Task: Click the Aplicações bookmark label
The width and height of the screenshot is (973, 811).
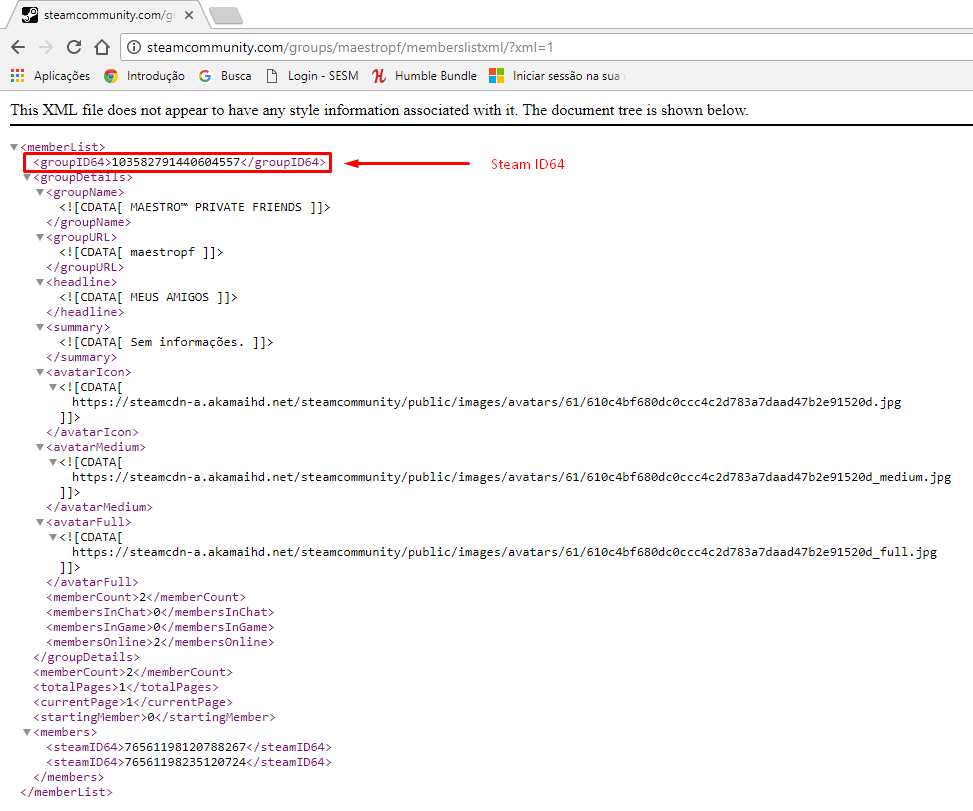Action: 61,76
